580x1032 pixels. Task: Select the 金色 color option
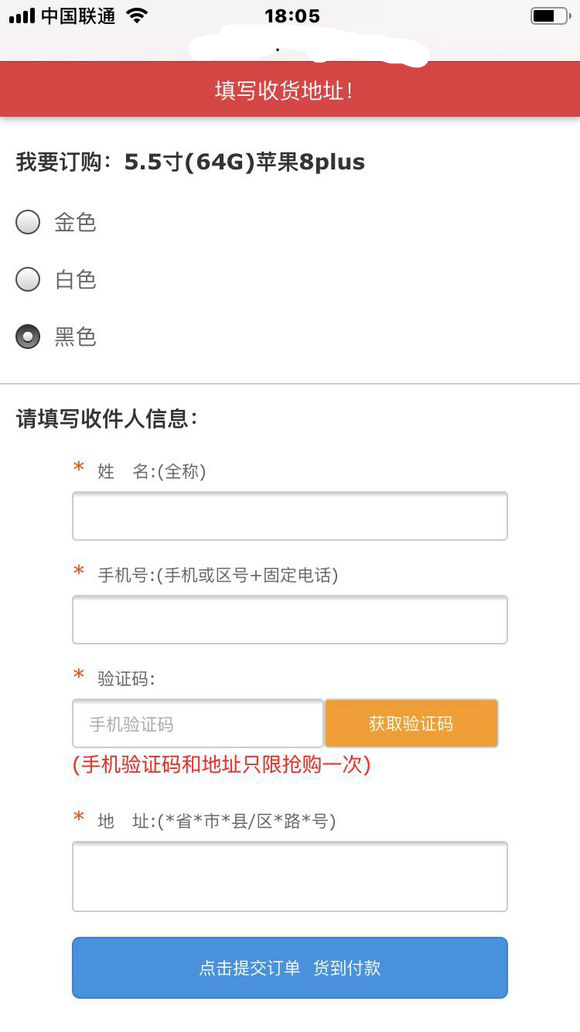pyautogui.click(x=27, y=222)
